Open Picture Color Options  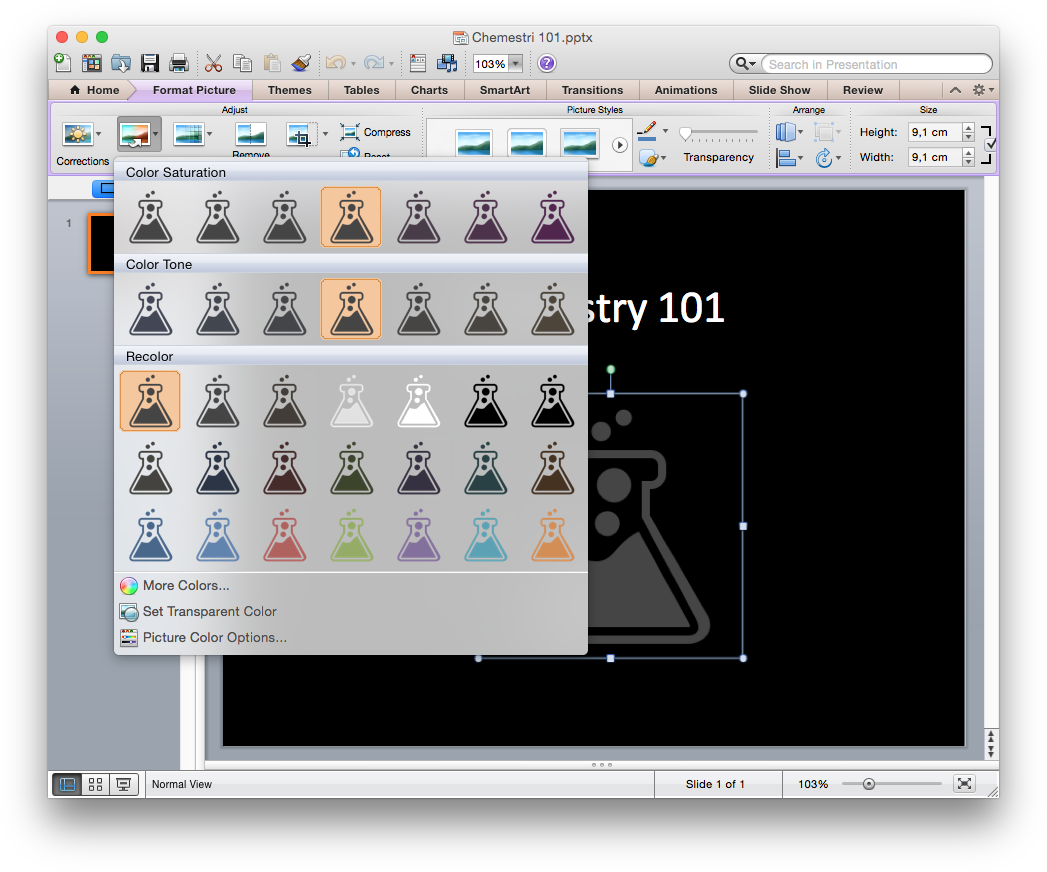coord(204,638)
